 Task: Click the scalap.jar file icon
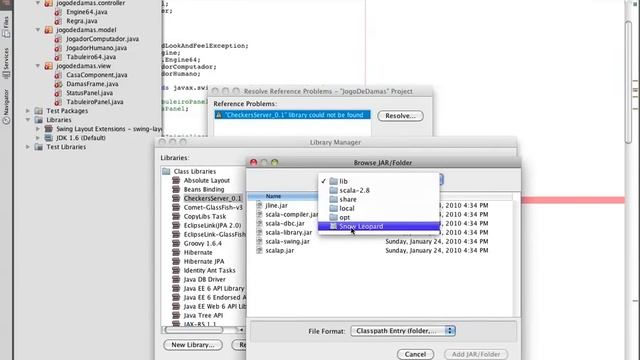pyautogui.click(x=259, y=250)
